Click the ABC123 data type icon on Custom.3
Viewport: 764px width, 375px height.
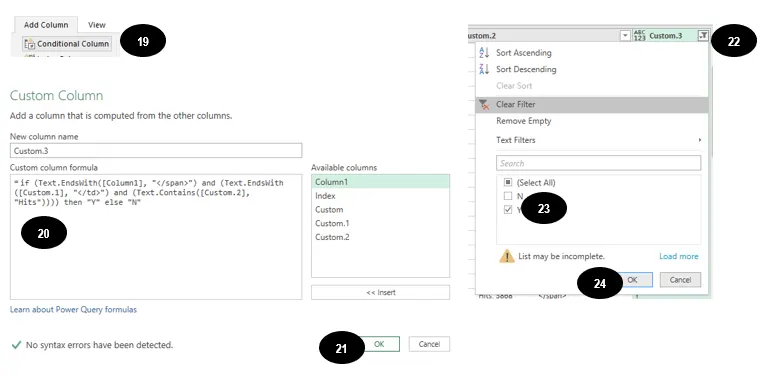639,36
